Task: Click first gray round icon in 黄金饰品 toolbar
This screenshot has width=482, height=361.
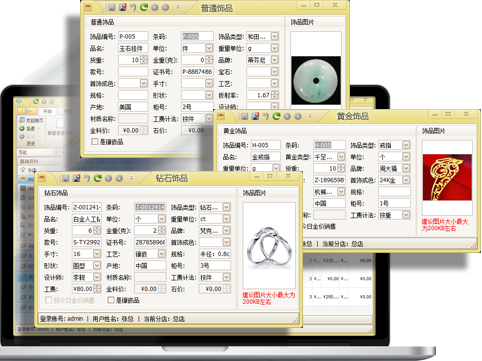Action: pos(287,116)
